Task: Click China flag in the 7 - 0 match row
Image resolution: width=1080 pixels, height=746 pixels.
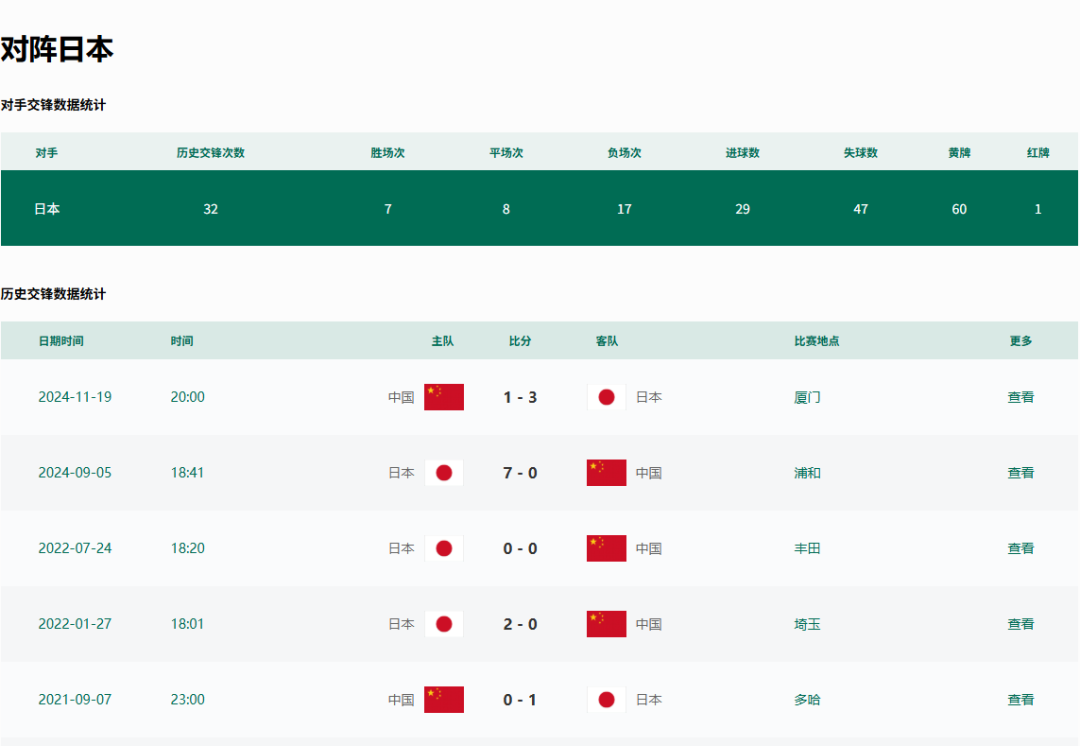Action: [606, 473]
